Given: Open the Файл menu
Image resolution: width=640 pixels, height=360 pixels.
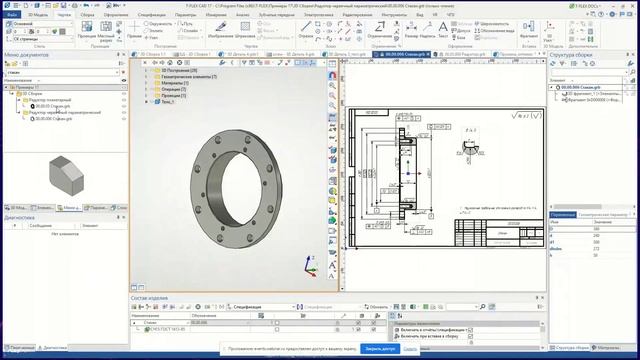Looking at the screenshot, I should point(11,15).
